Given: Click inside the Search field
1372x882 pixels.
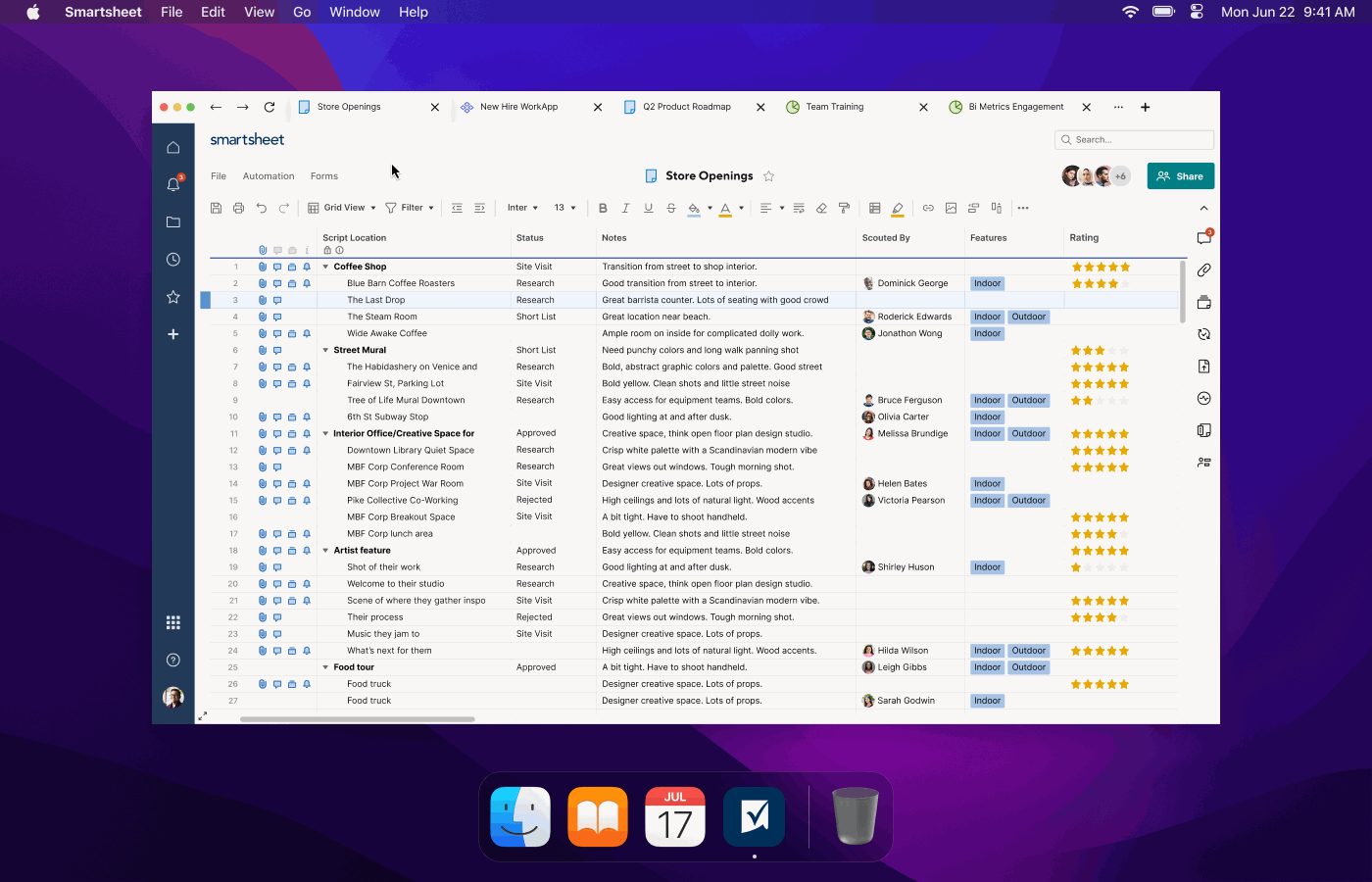Looking at the screenshot, I should [1134, 139].
